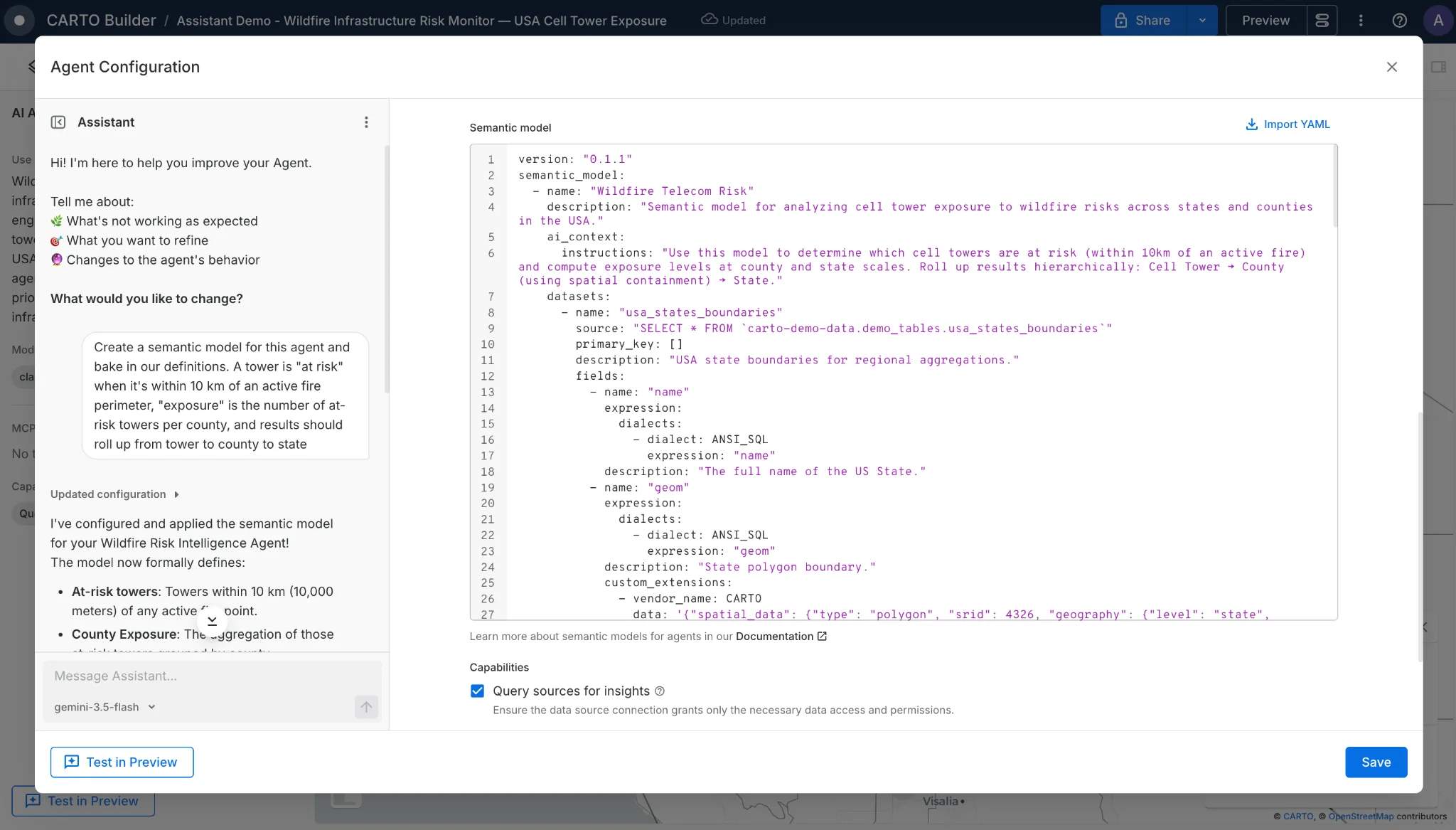
Task: Click inside the semantic model code editor
Action: [x=903, y=383]
